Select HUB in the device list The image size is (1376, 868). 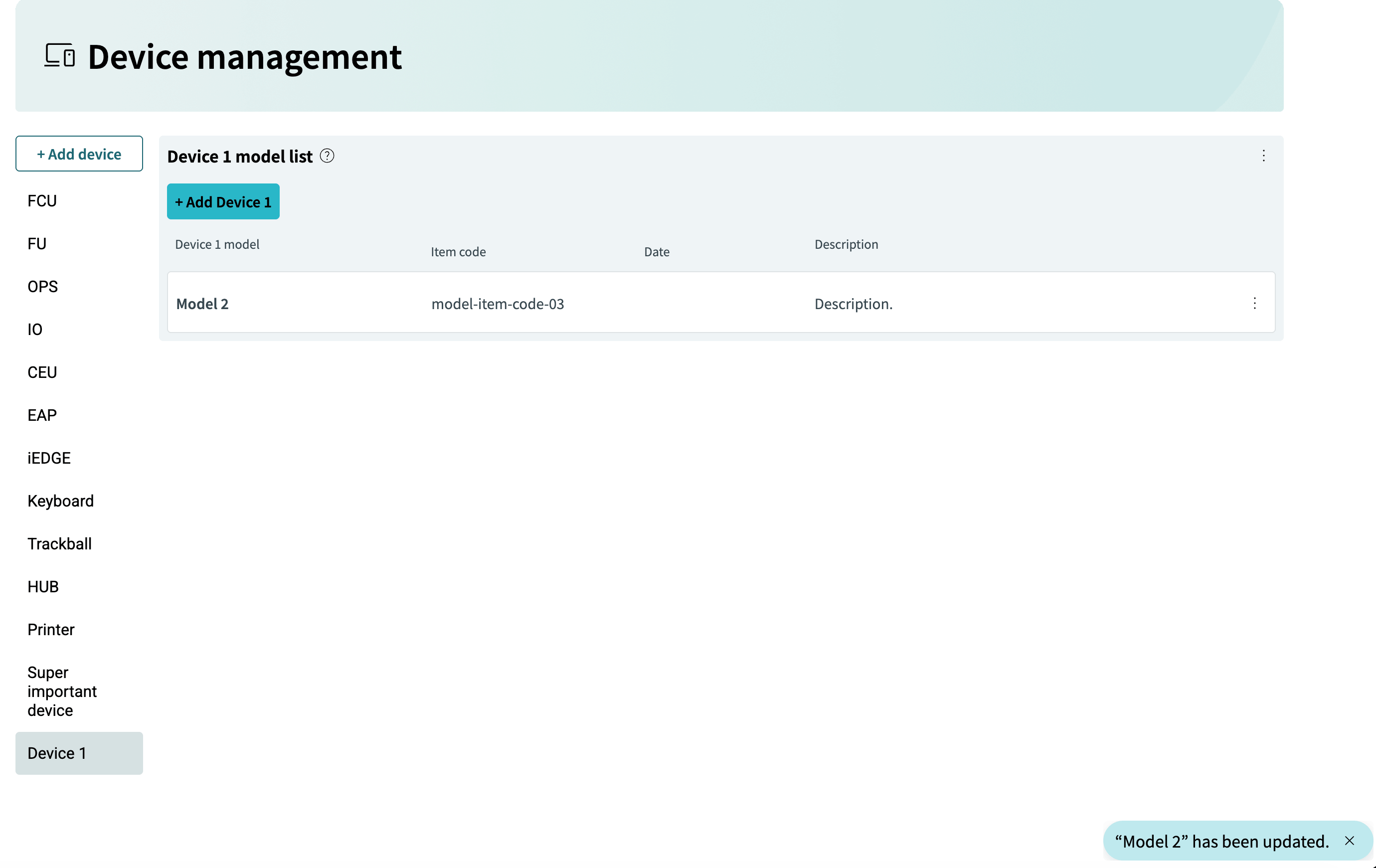79,586
